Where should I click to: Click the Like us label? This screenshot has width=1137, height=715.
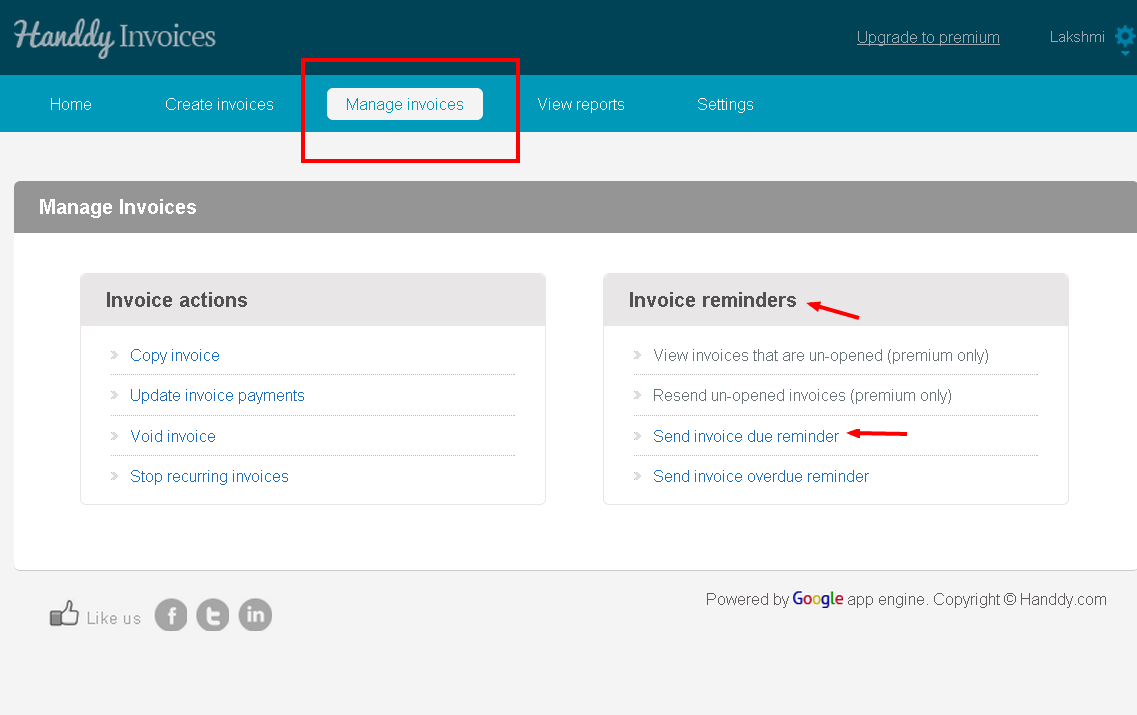[114, 619]
